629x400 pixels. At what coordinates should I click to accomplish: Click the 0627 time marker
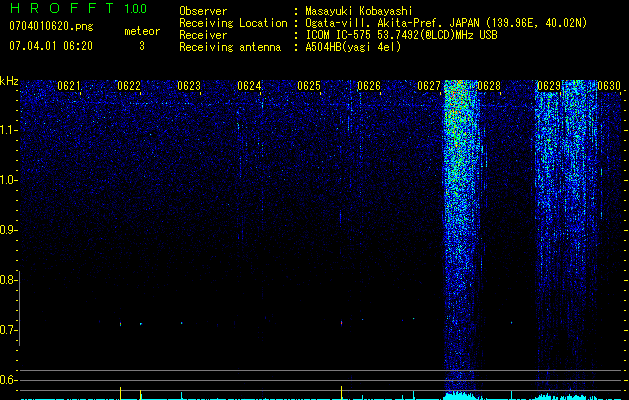[x=429, y=86]
